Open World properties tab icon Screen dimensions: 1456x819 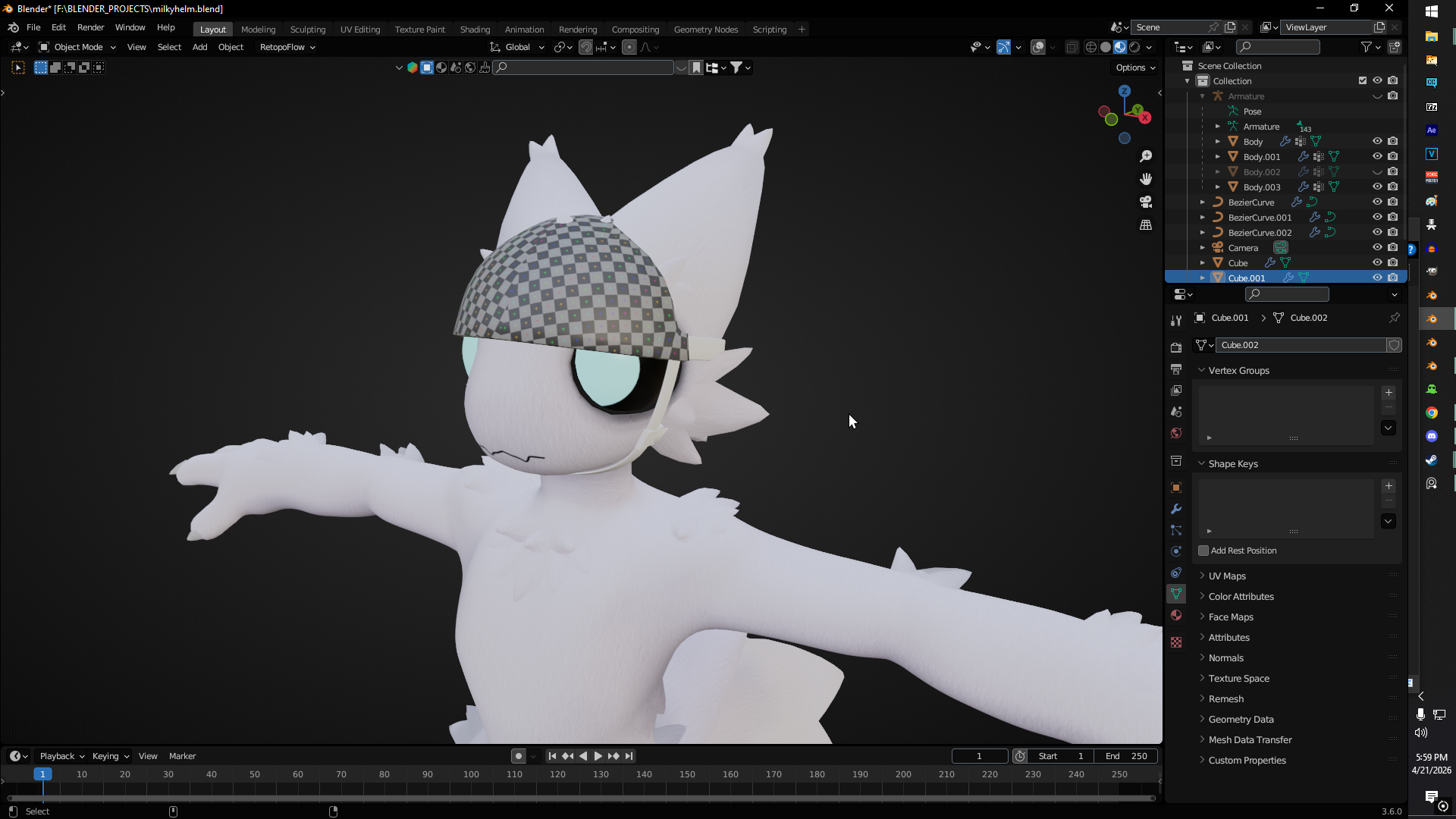(x=1176, y=433)
